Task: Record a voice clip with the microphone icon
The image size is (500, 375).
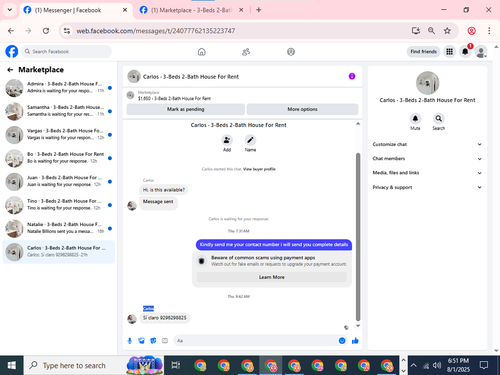Action: (x=130, y=341)
